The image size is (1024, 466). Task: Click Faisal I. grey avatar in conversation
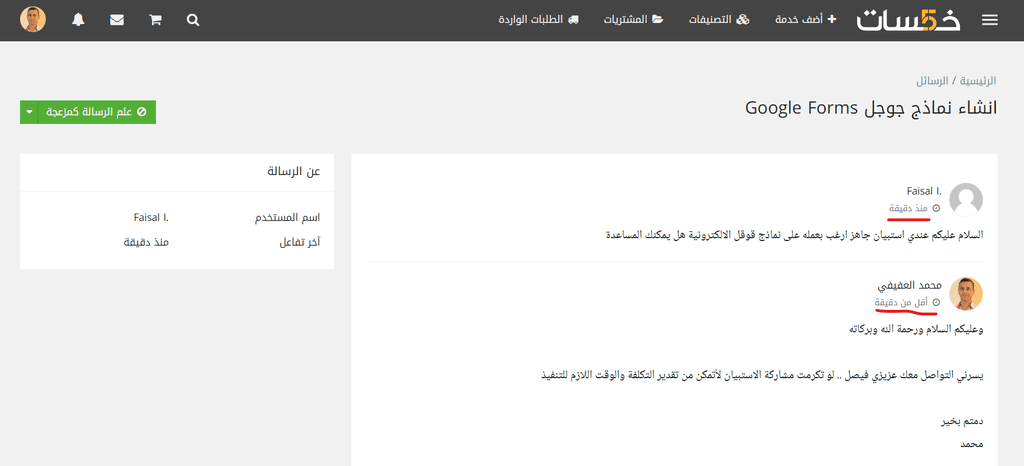click(x=965, y=199)
